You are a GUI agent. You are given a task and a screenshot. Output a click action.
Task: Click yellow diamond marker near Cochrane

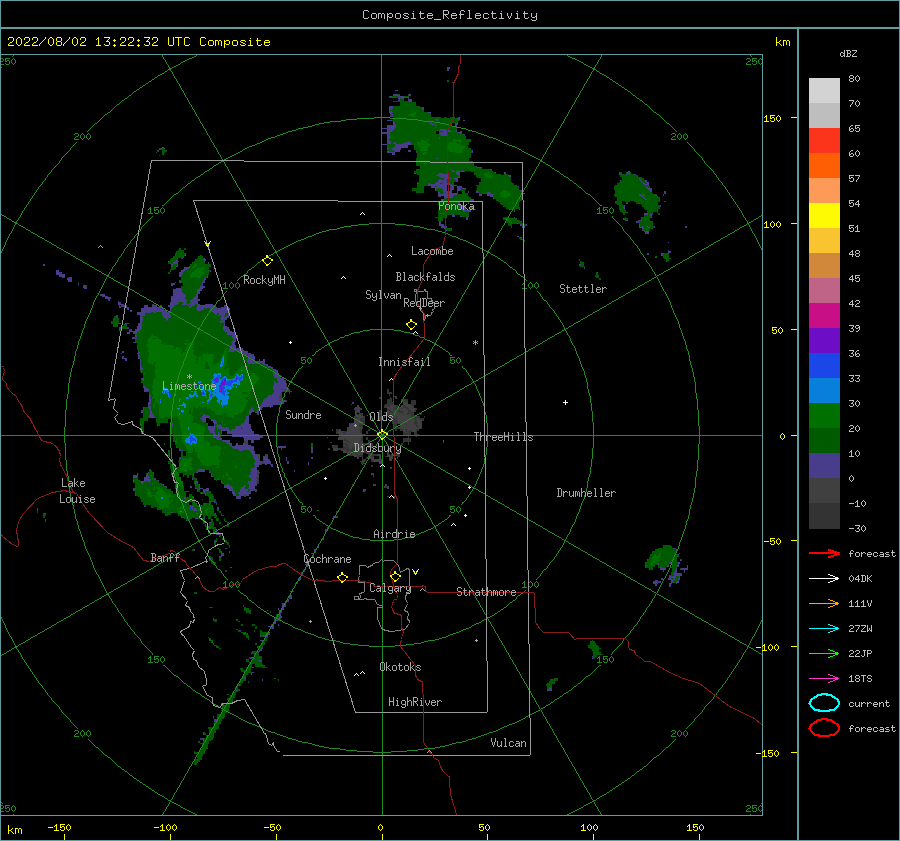tap(342, 578)
